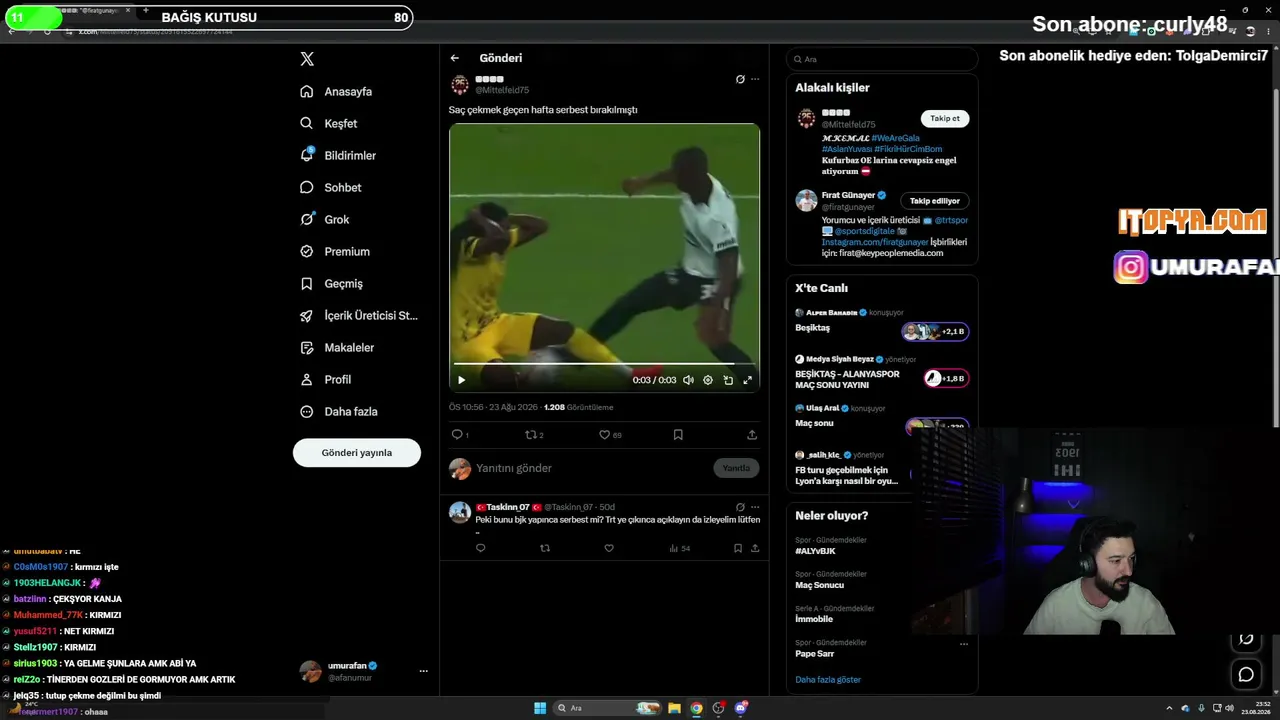
Task: Repost the main post
Action: 535,435
